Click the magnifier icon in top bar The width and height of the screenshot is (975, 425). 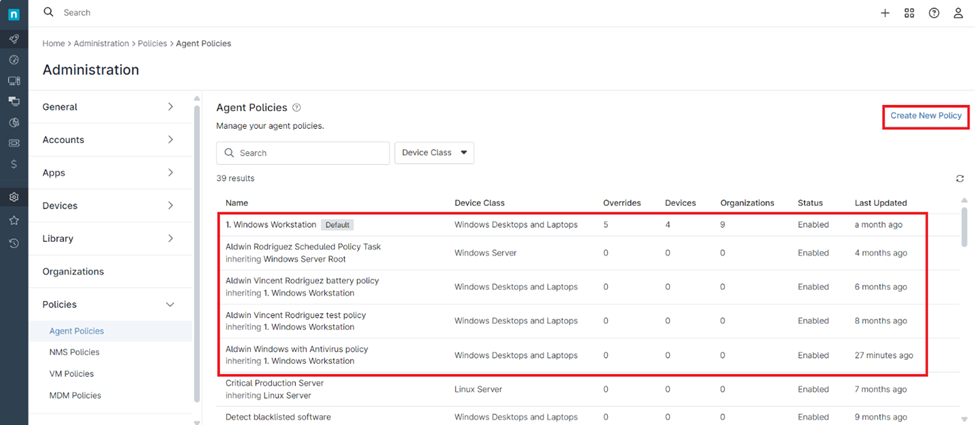coord(49,12)
